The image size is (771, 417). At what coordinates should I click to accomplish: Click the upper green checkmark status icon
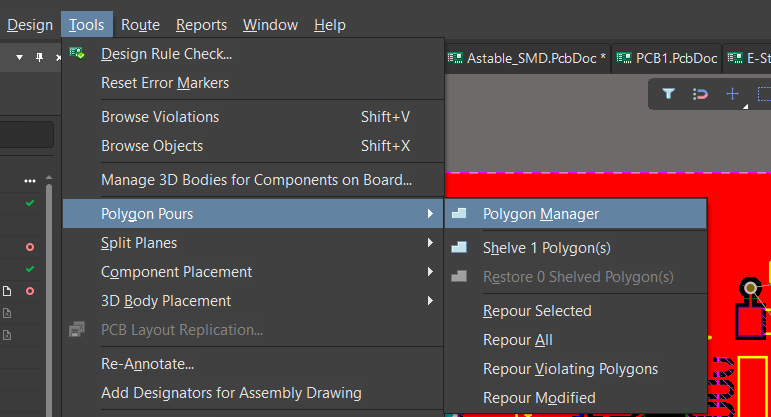click(30, 203)
